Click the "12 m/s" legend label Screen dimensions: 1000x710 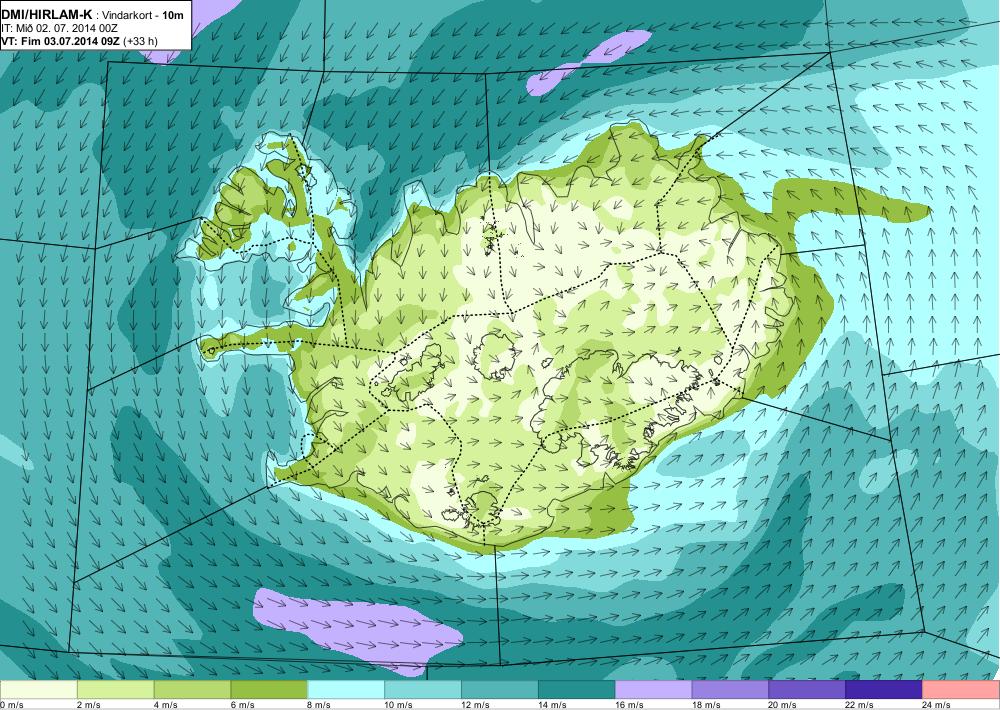pyautogui.click(x=476, y=704)
